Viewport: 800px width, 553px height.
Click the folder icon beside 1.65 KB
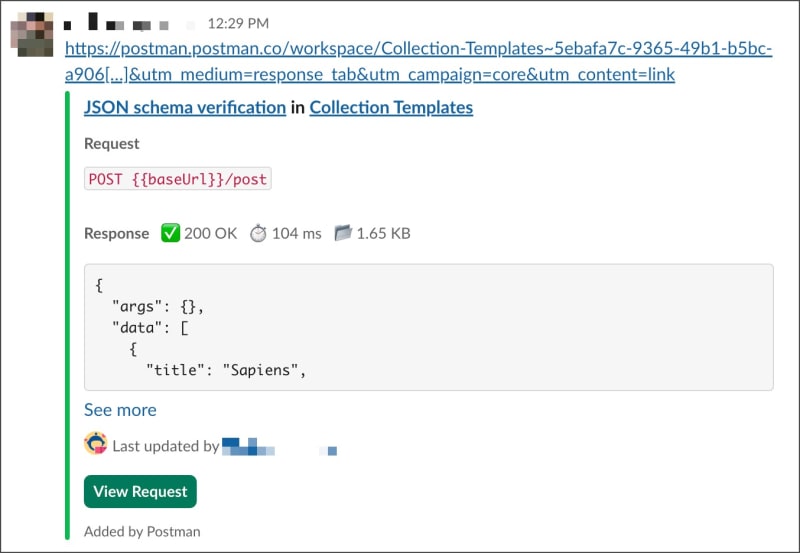[x=343, y=233]
